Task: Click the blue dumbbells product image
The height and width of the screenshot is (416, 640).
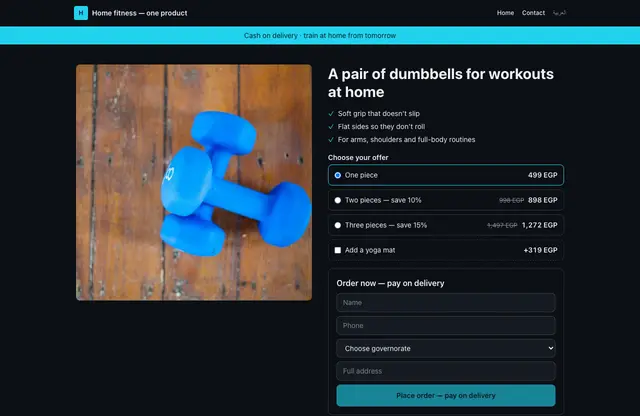Action: (194, 182)
